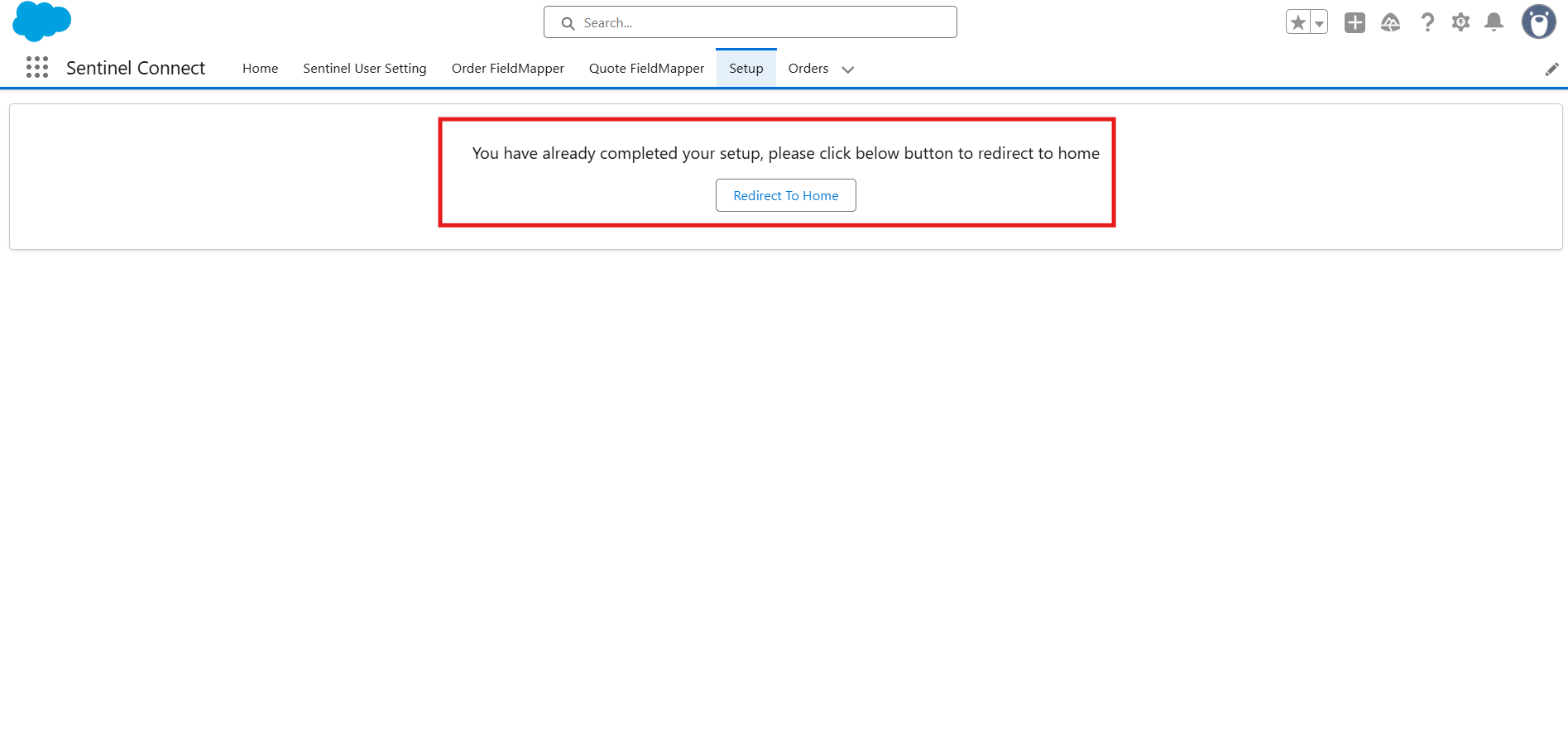Go to the Order FieldMapper tab

pos(507,69)
